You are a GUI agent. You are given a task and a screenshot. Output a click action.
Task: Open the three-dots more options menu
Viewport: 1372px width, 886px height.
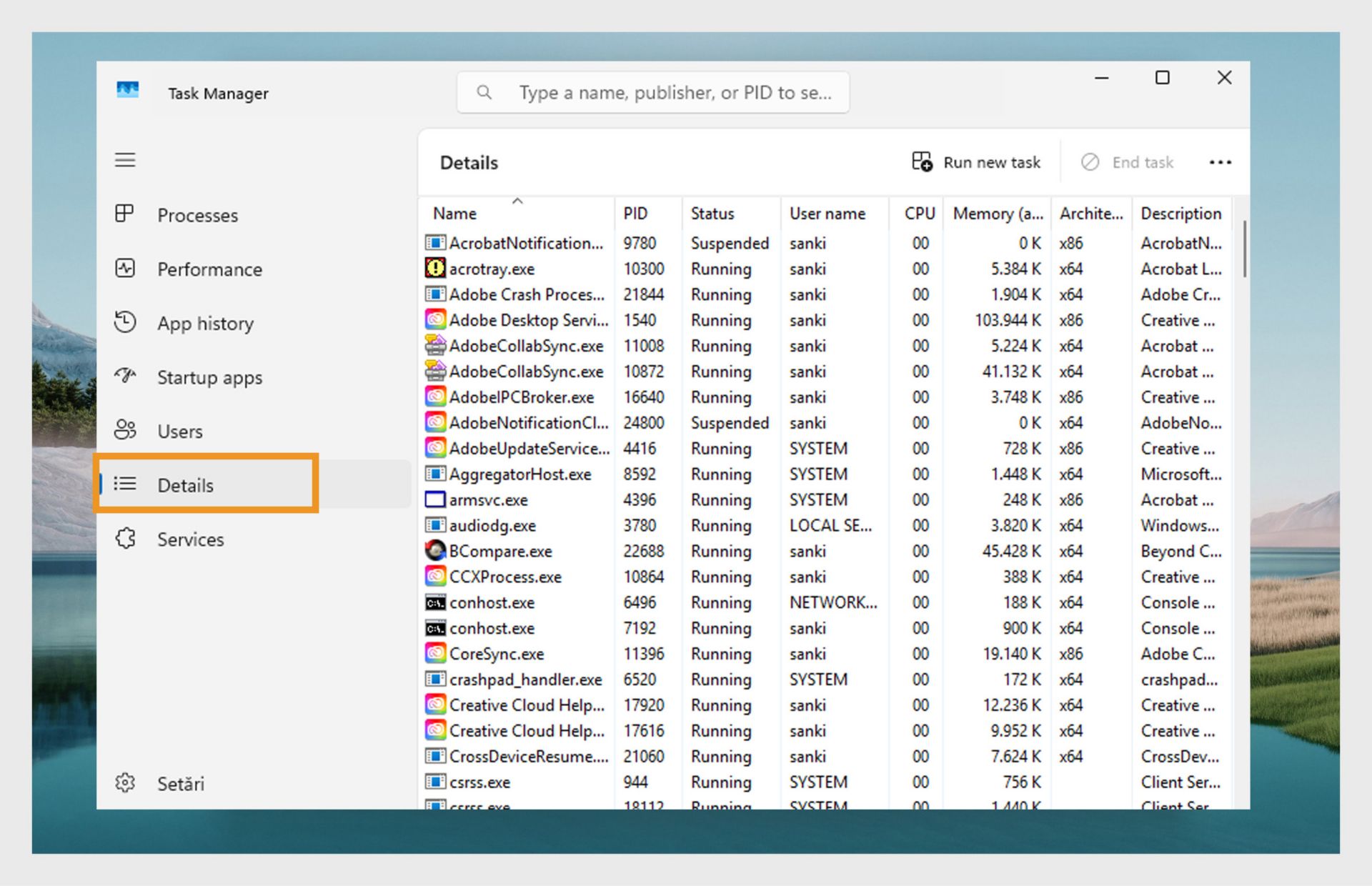(x=1220, y=163)
